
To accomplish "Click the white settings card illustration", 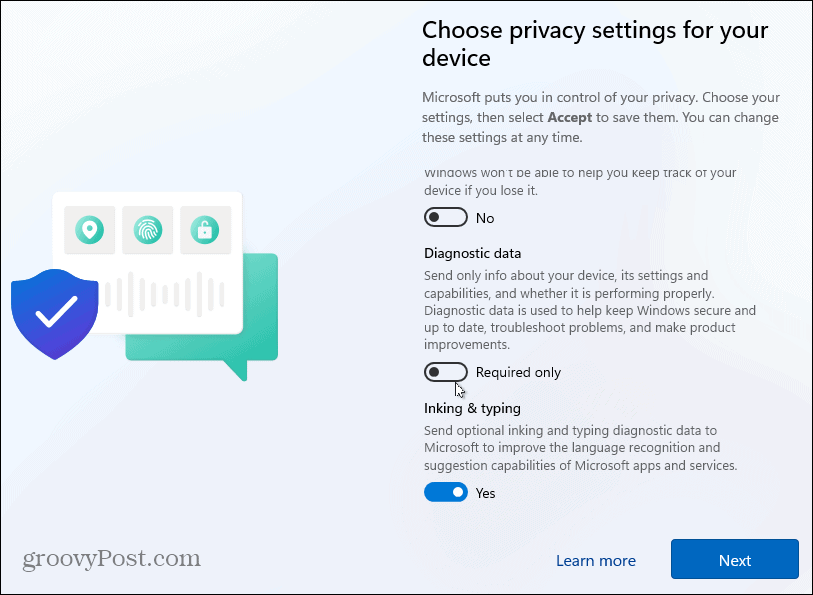I will click(x=147, y=262).
